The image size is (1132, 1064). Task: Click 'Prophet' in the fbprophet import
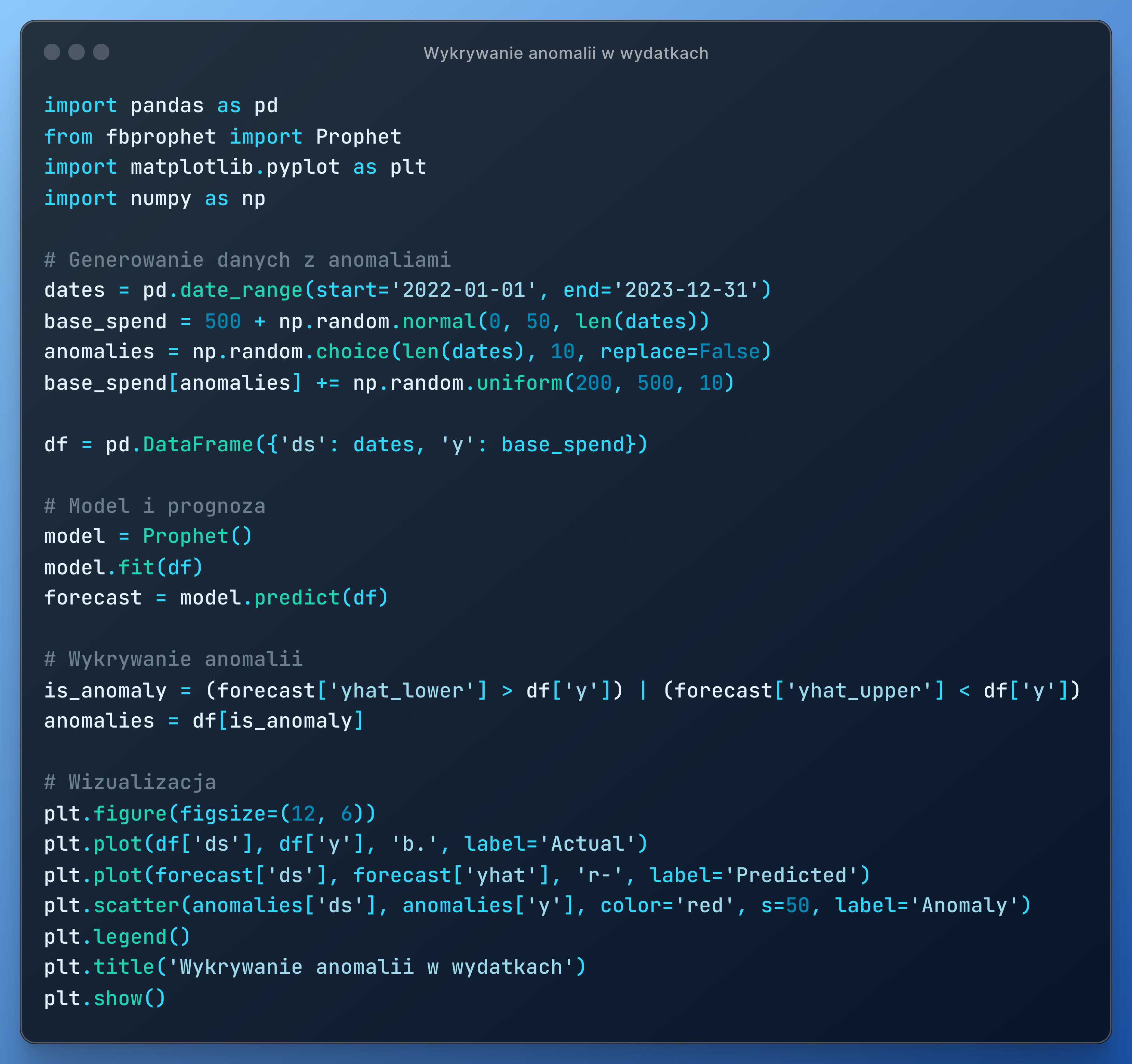[358, 137]
